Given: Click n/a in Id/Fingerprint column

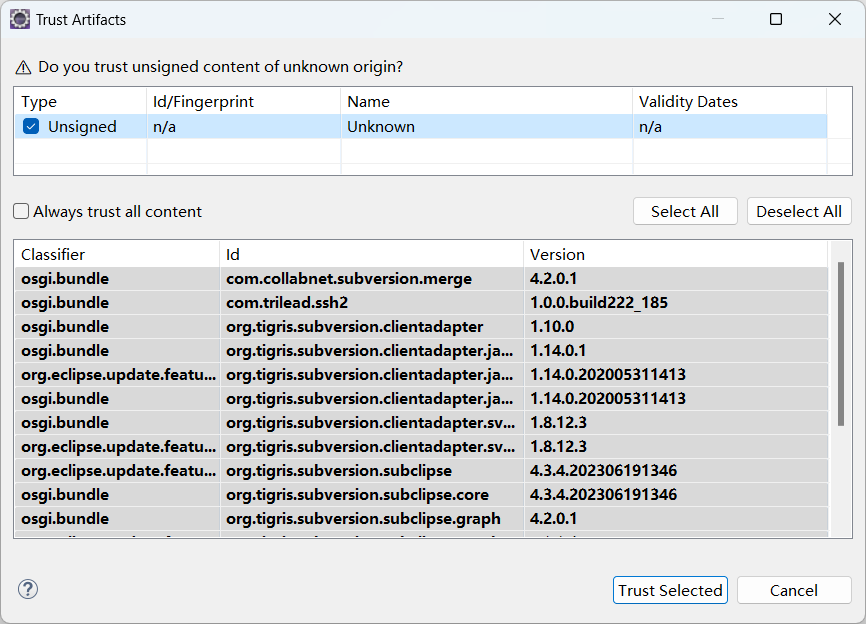Looking at the screenshot, I should pyautogui.click(x=164, y=127).
